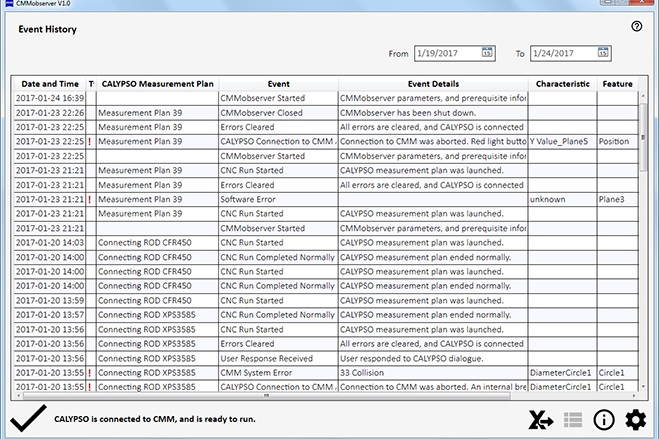The width and height of the screenshot is (659, 439).
Task: Open the event list view icon
Action: [x=573, y=420]
